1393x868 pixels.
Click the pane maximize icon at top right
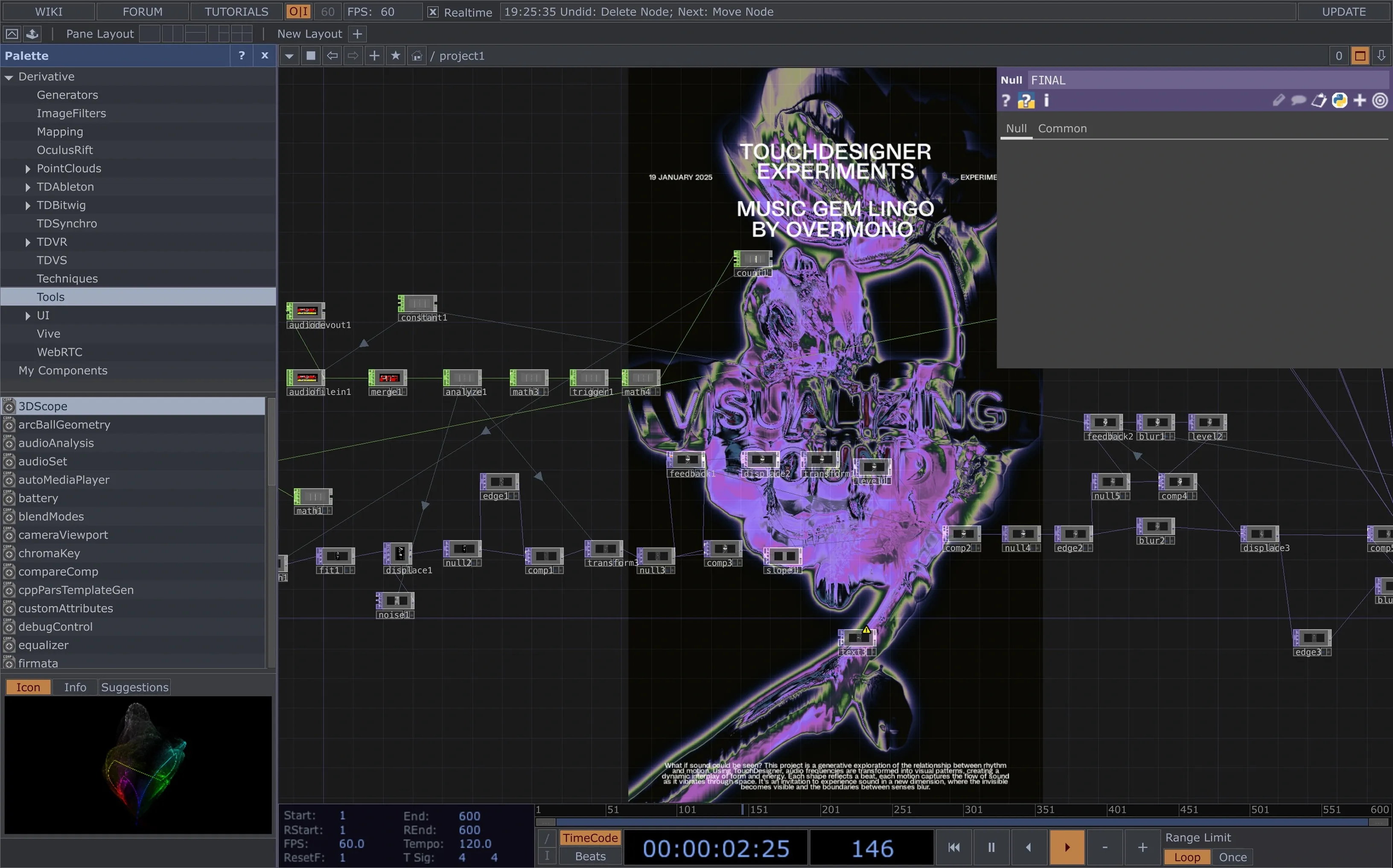[x=1360, y=55]
